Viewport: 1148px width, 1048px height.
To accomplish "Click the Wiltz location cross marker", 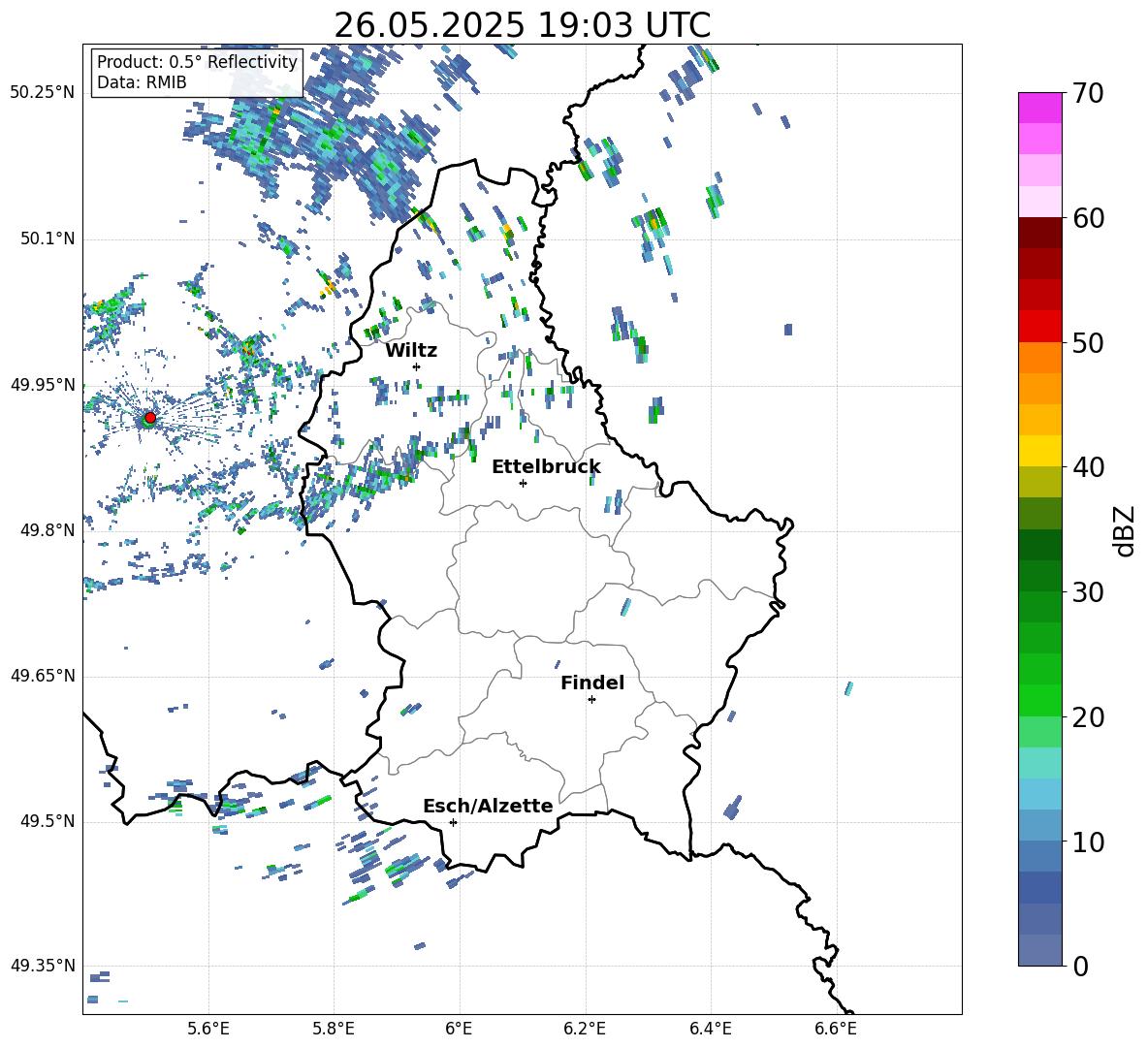I will click(417, 366).
